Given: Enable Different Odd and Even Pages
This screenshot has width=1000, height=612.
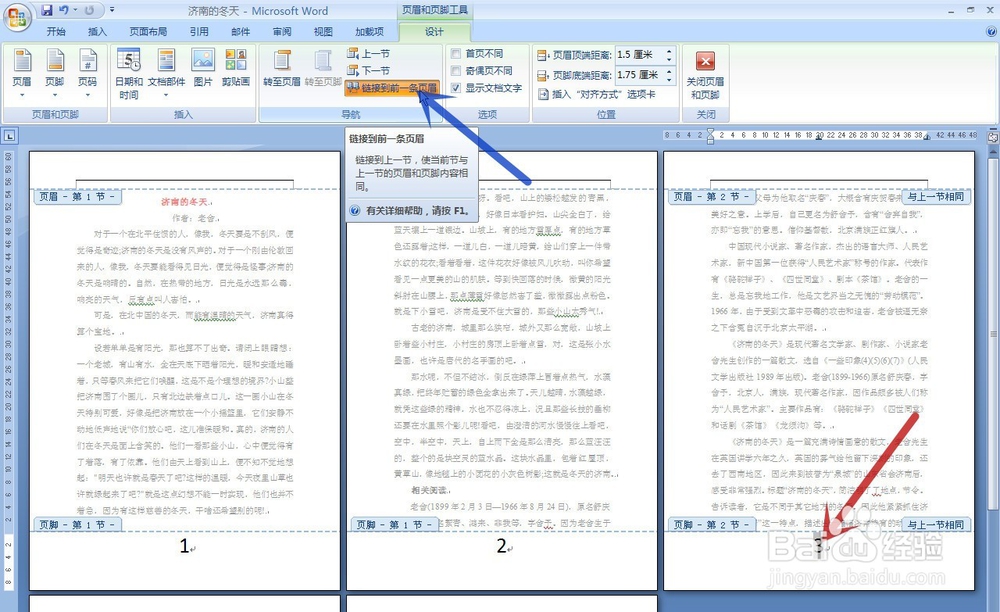Looking at the screenshot, I should (x=456, y=70).
